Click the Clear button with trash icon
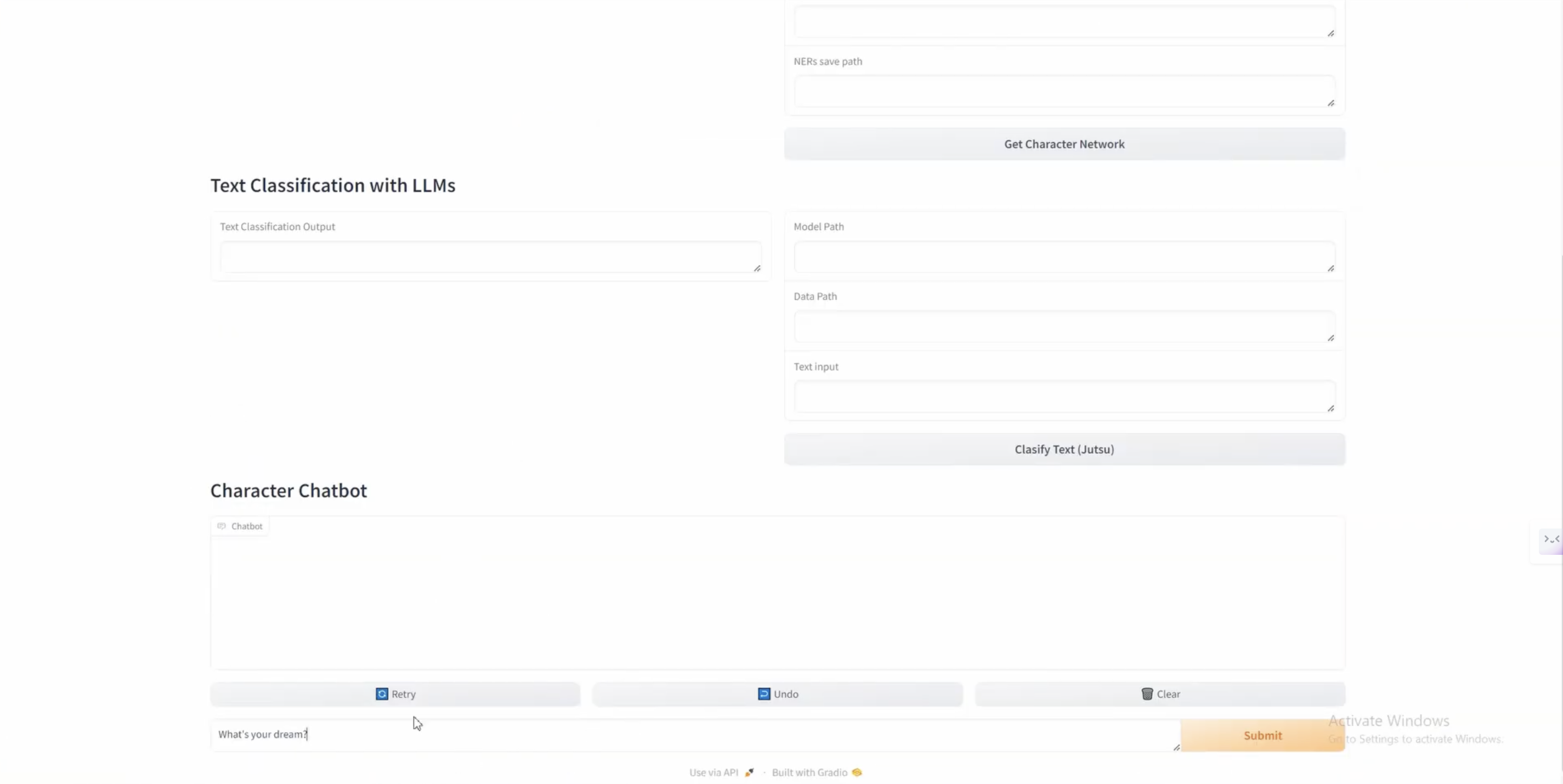The width and height of the screenshot is (1563, 784). [1159, 694]
